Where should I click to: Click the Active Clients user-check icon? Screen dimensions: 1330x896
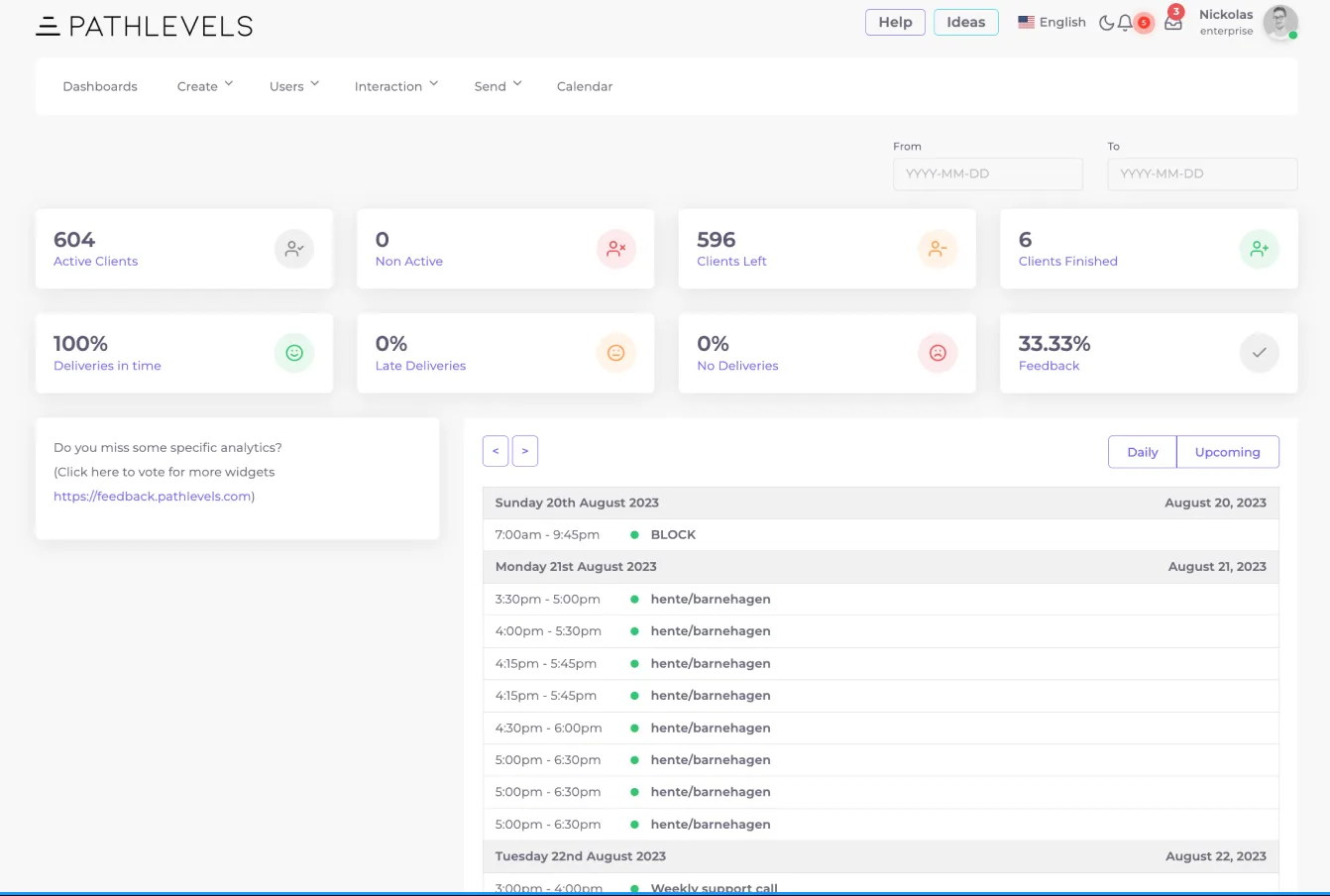click(294, 249)
